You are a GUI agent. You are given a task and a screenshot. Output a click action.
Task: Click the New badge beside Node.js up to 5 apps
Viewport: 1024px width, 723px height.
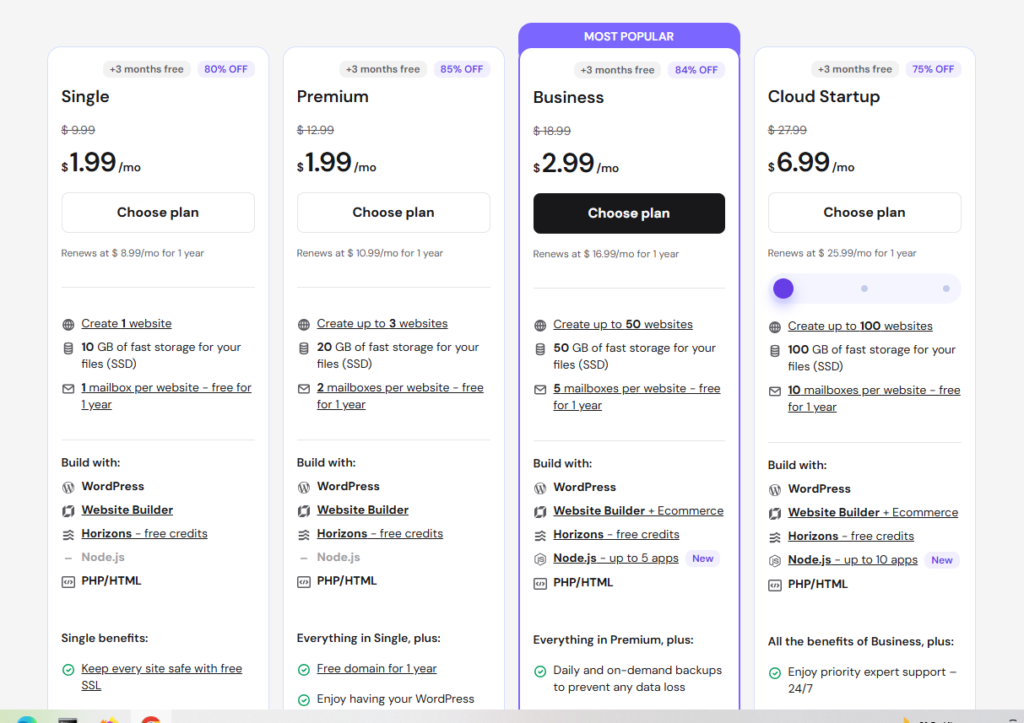pos(703,559)
